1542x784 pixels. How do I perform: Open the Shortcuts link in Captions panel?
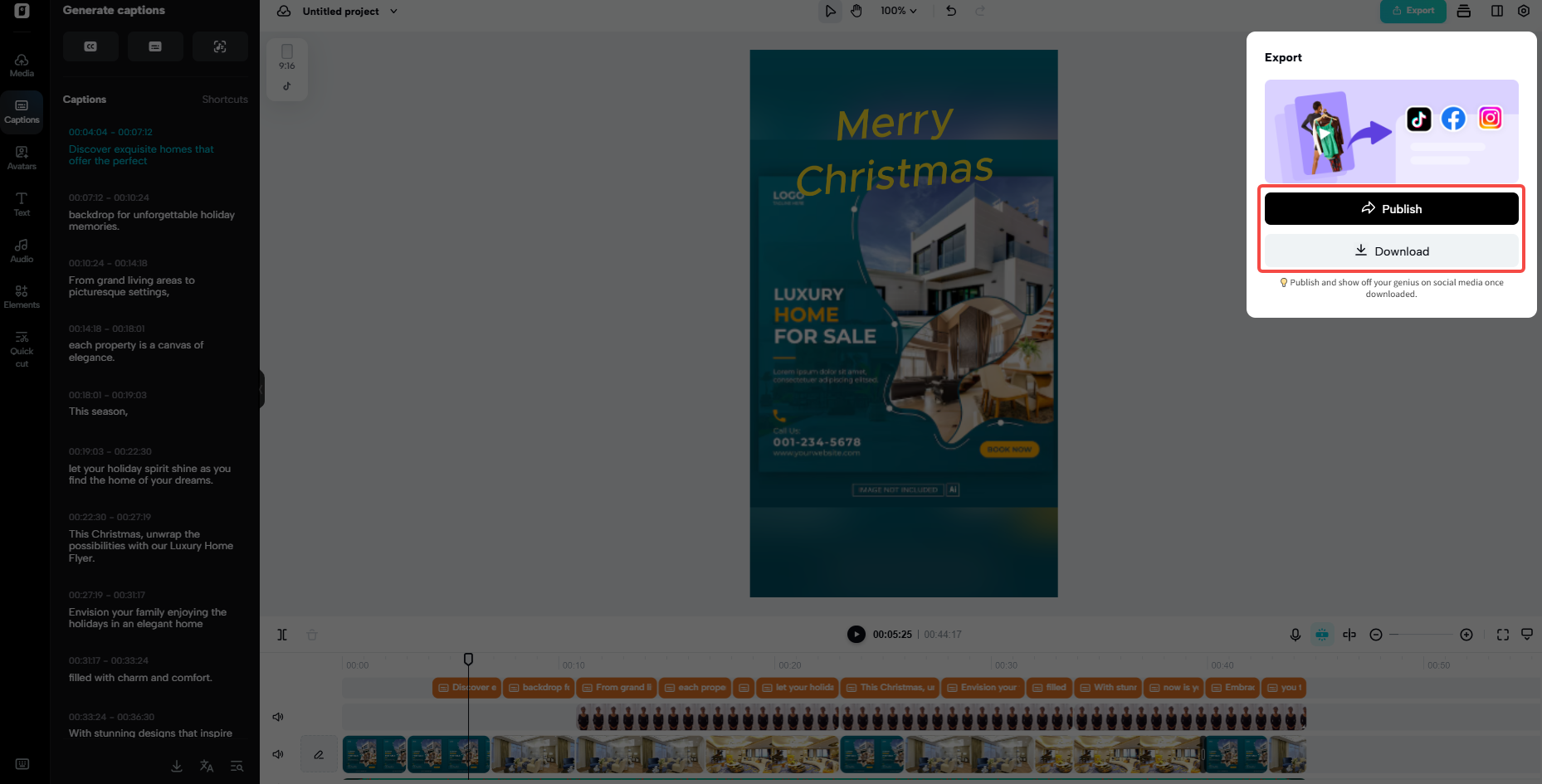coord(225,100)
